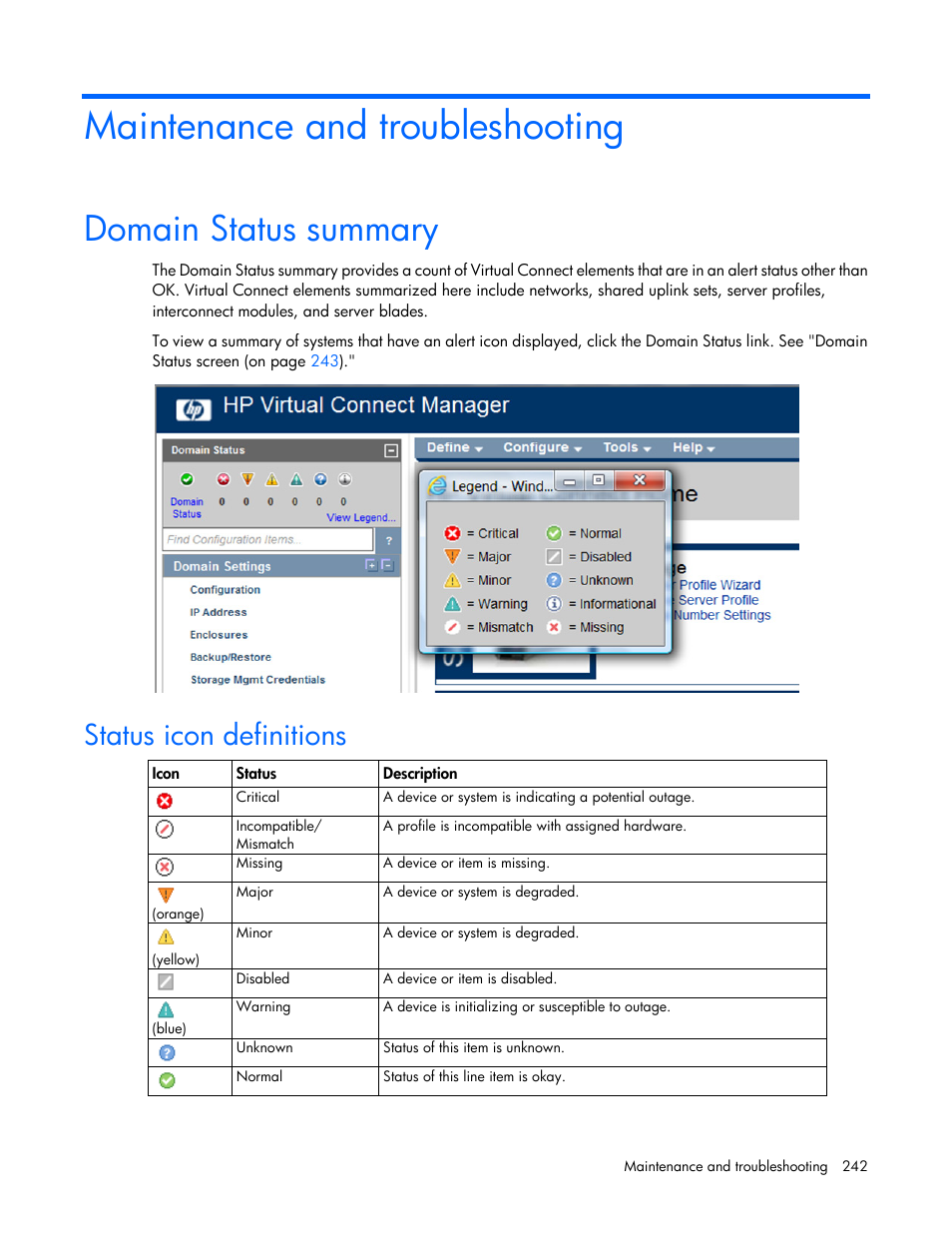Image resolution: width=952 pixels, height=1233 pixels.
Task: Collapse all Domain Settings items with minus button
Action: (x=387, y=565)
